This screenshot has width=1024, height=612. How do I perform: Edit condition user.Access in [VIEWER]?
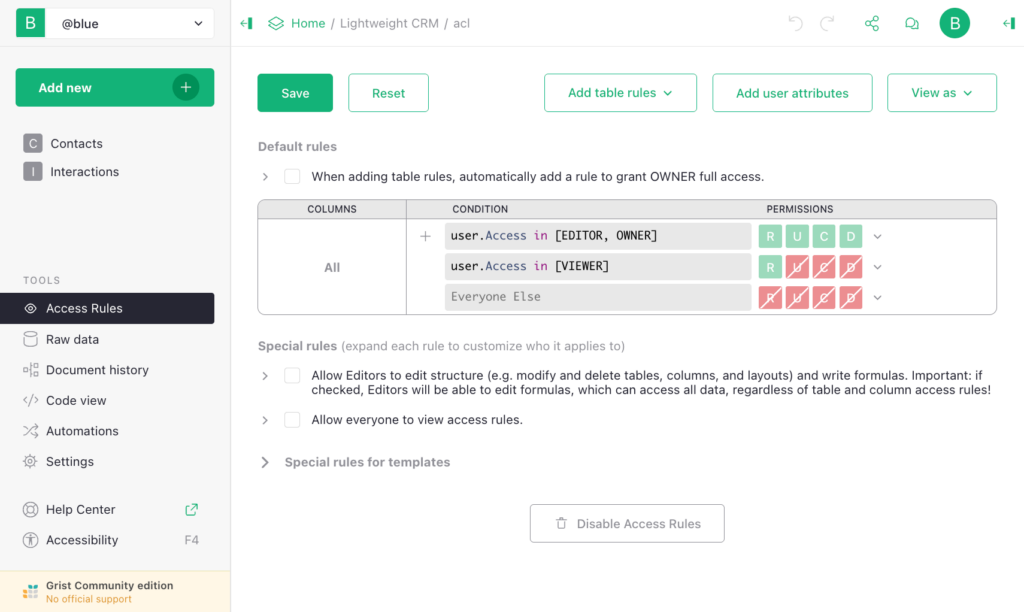coord(598,266)
